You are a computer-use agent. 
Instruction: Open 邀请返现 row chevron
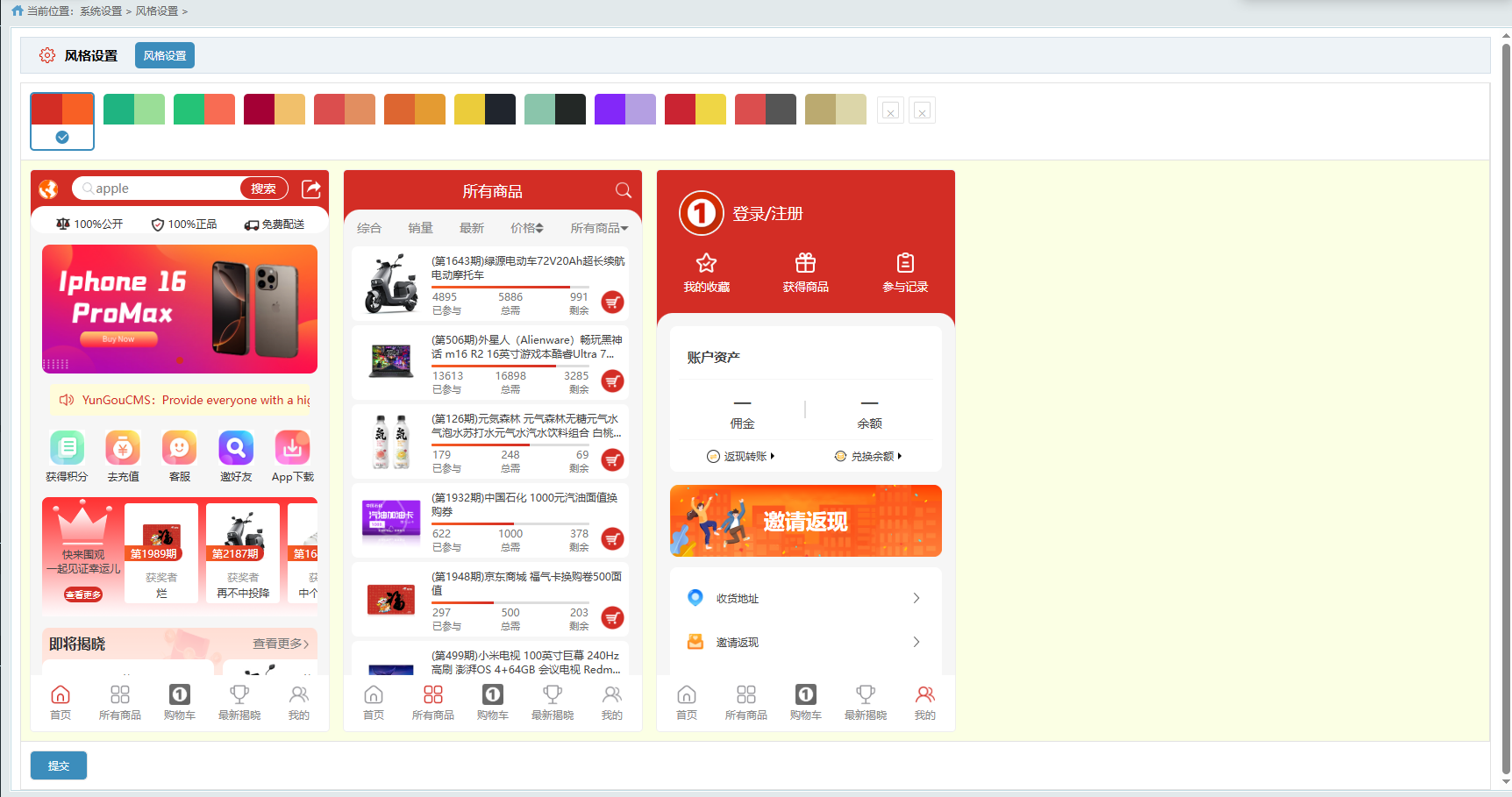coord(916,642)
